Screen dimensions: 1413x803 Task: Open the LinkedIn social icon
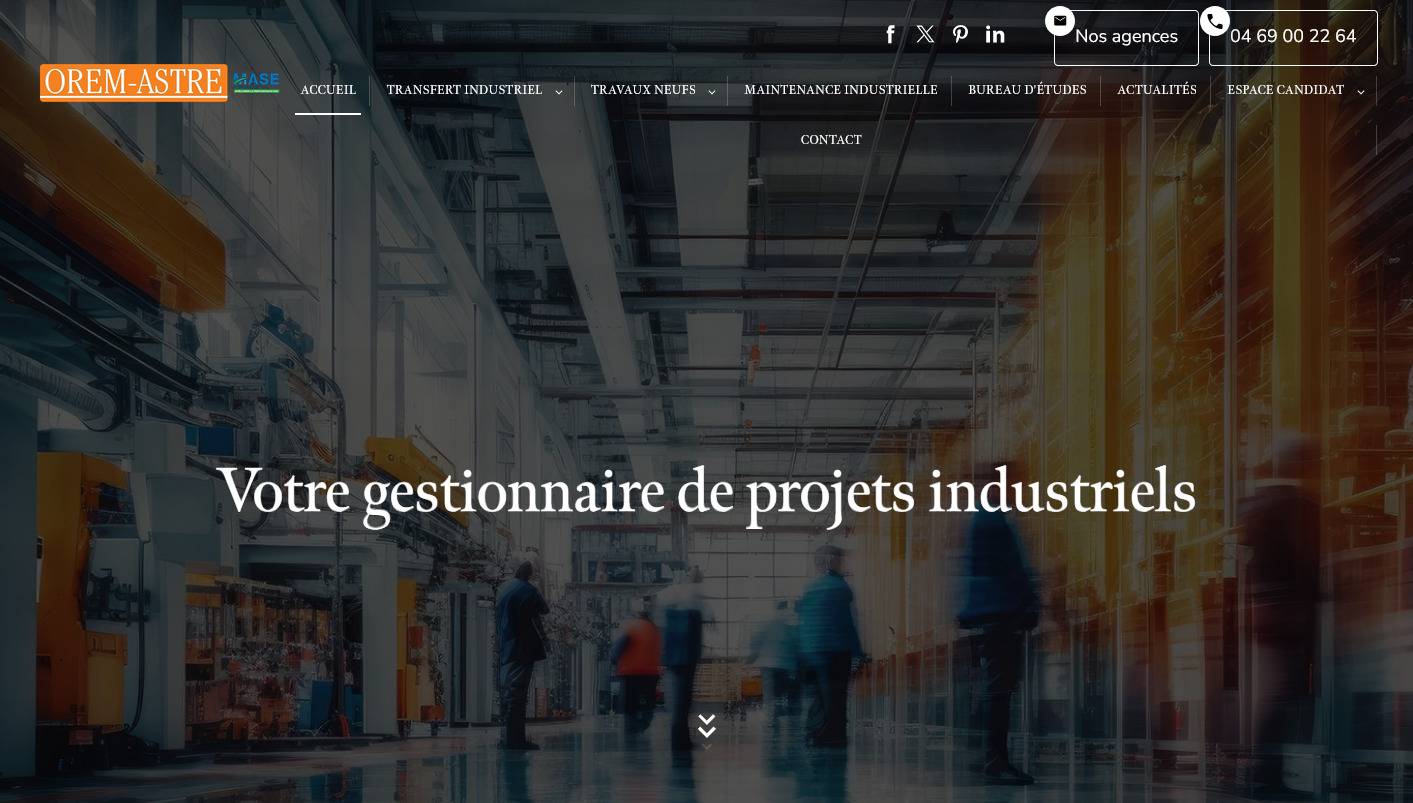click(x=995, y=35)
